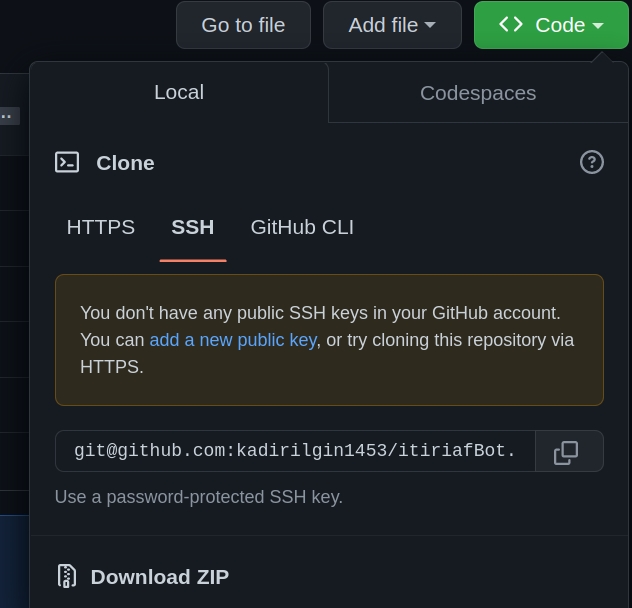Follow the 'add a new public key' link
Screen dimensions: 632x608
[x=233, y=340]
